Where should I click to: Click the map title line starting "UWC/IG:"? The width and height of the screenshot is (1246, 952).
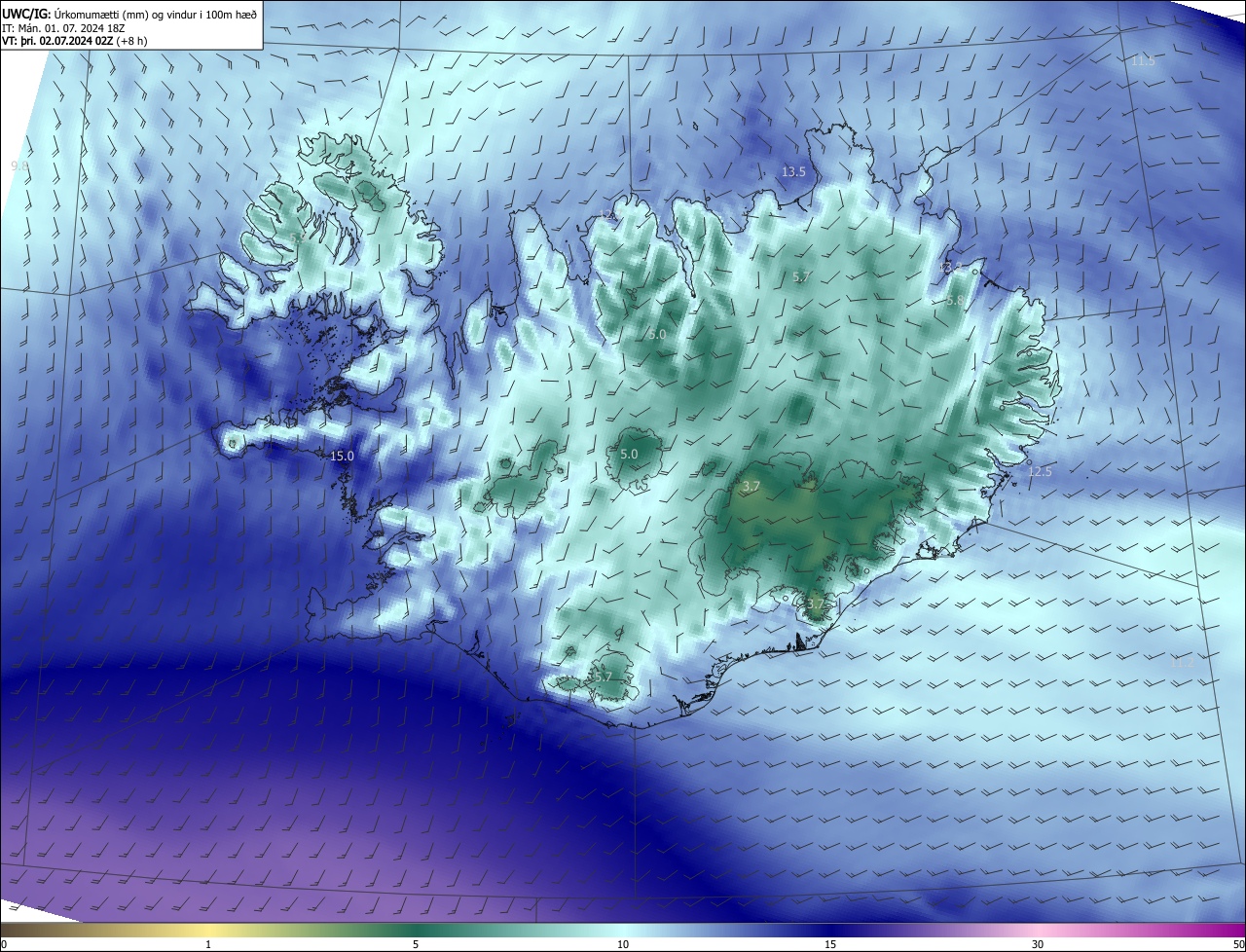pos(129,14)
